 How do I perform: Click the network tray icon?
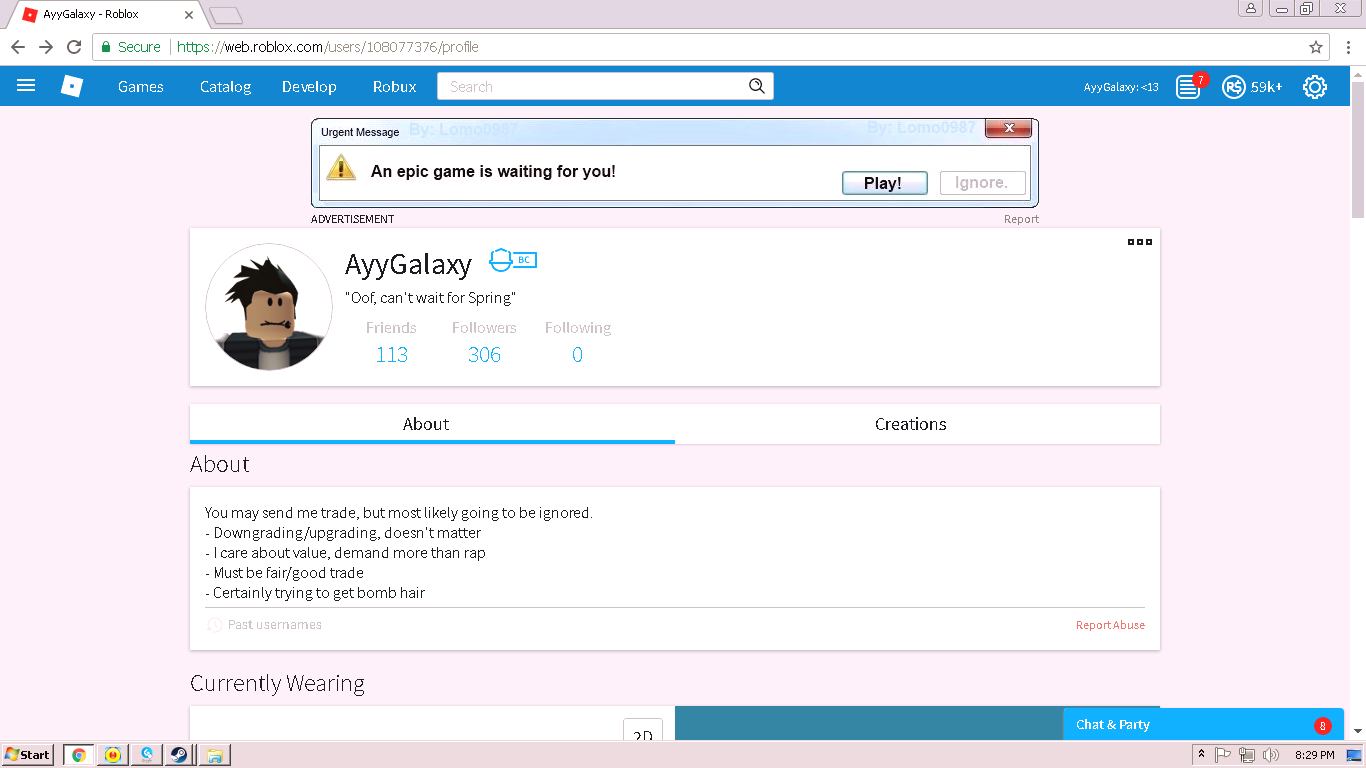tap(1247, 755)
